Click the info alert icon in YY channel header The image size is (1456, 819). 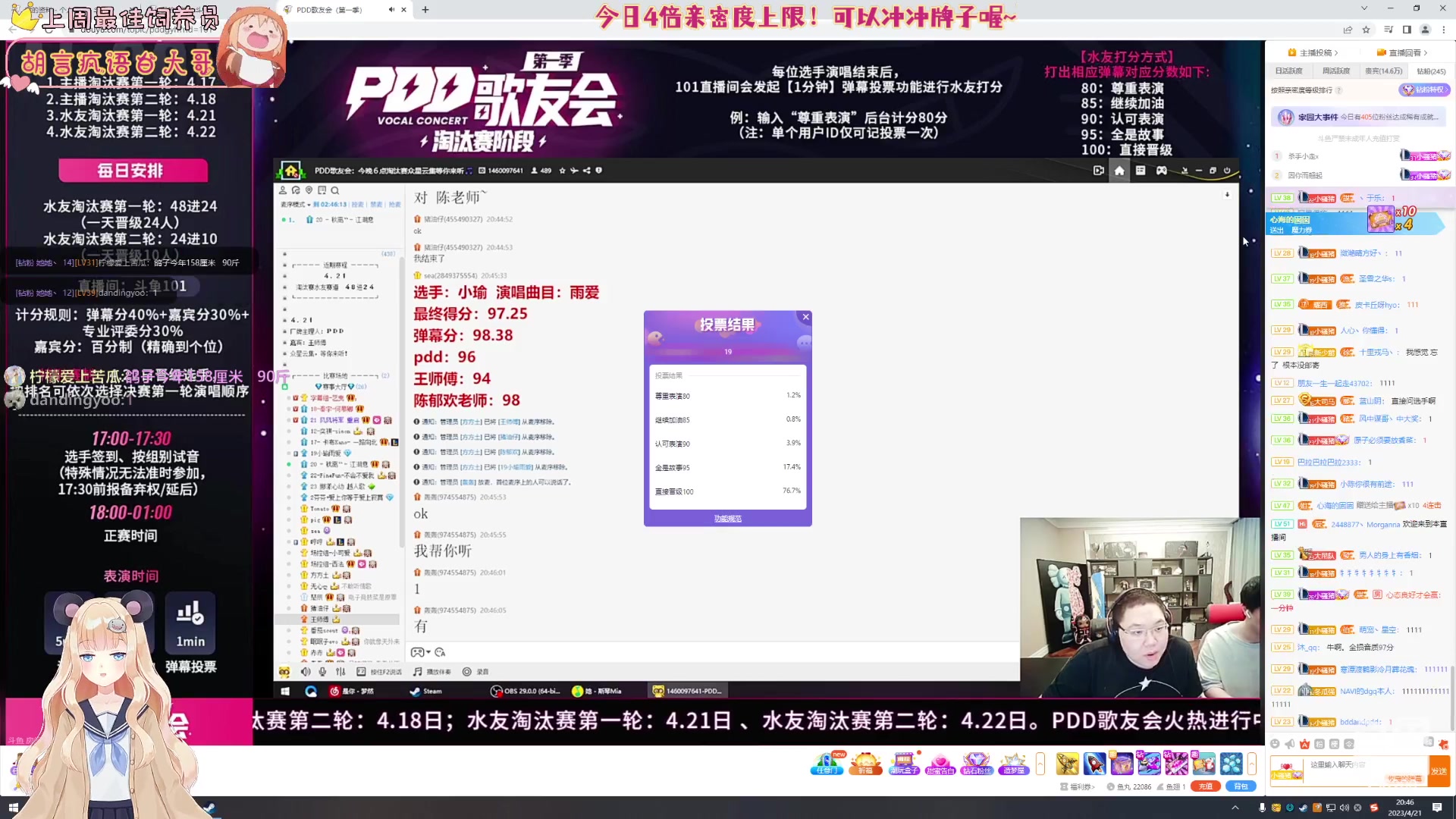click(x=598, y=171)
